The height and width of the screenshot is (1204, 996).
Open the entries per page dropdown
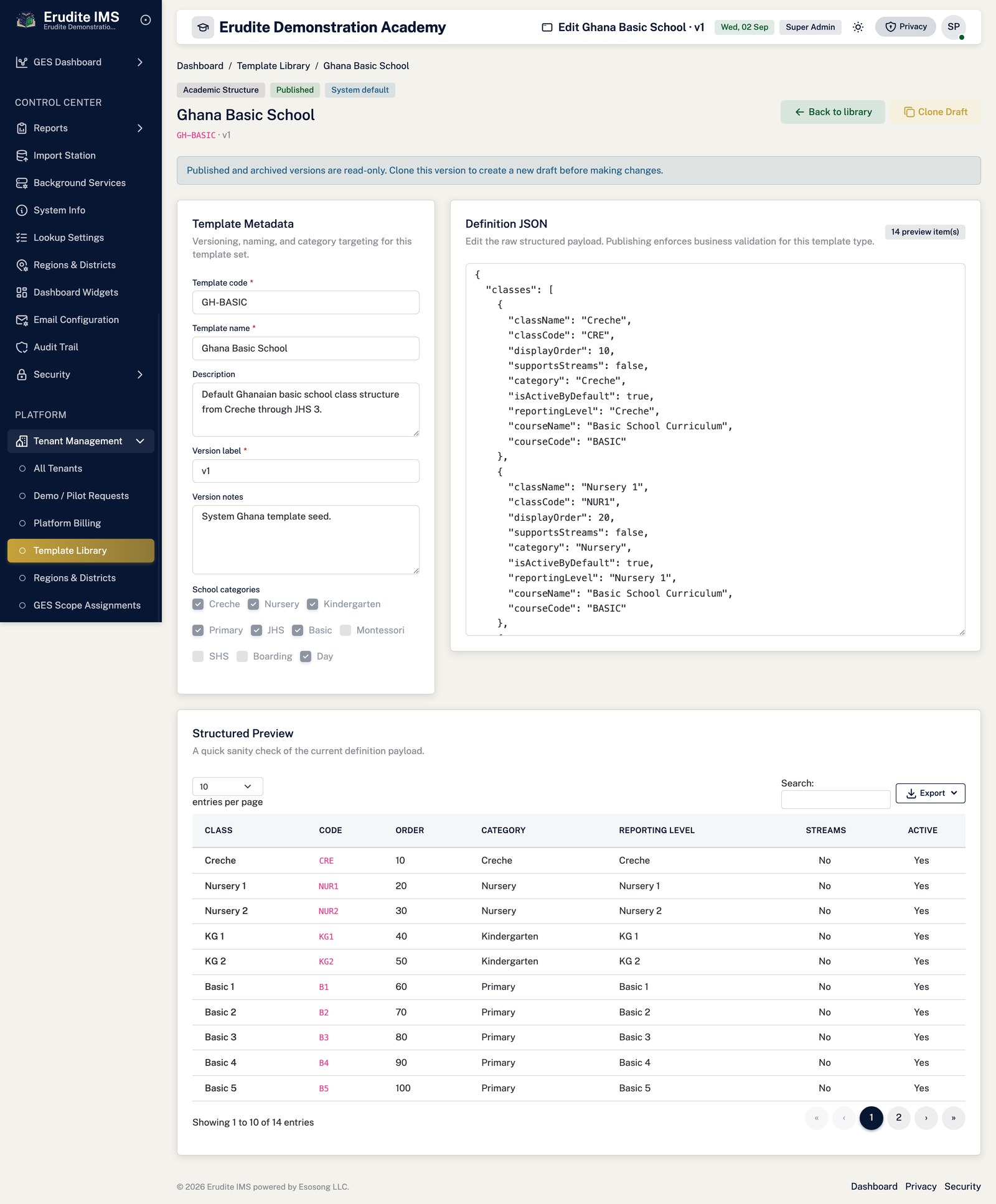coord(227,786)
